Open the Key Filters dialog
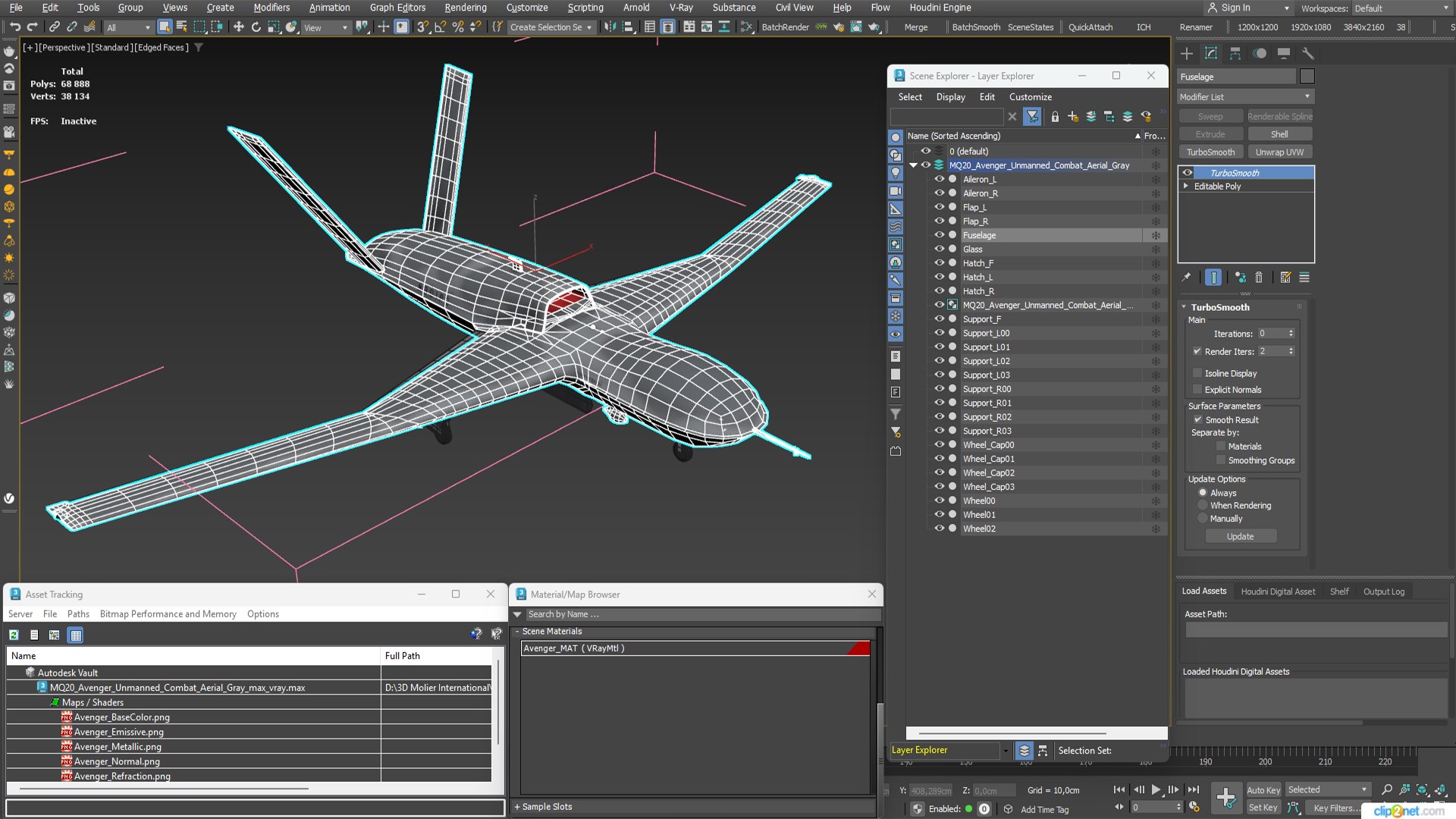Viewport: 1456px width, 819px height. click(x=1336, y=808)
